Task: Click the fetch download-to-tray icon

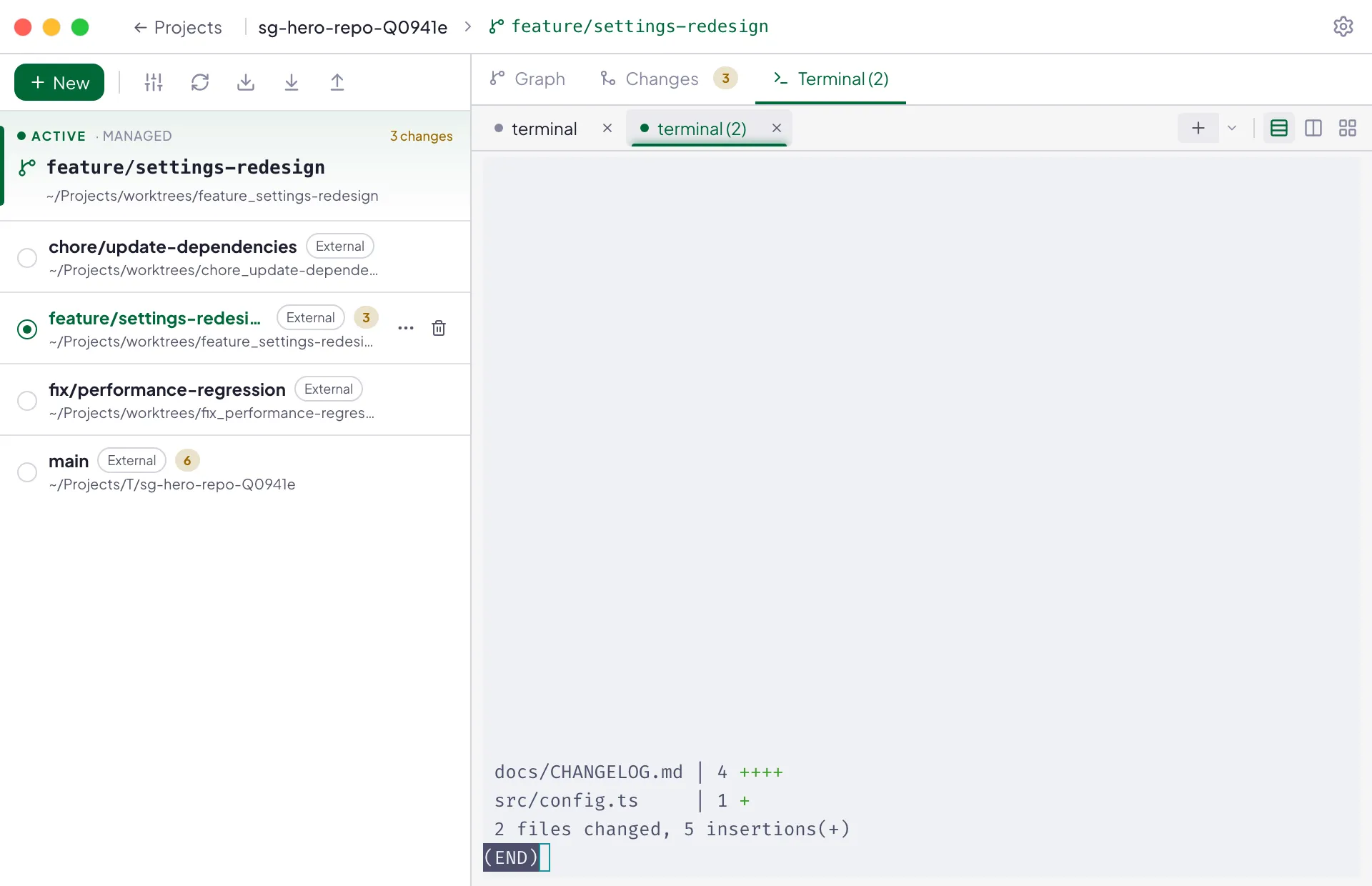Action: click(x=246, y=82)
